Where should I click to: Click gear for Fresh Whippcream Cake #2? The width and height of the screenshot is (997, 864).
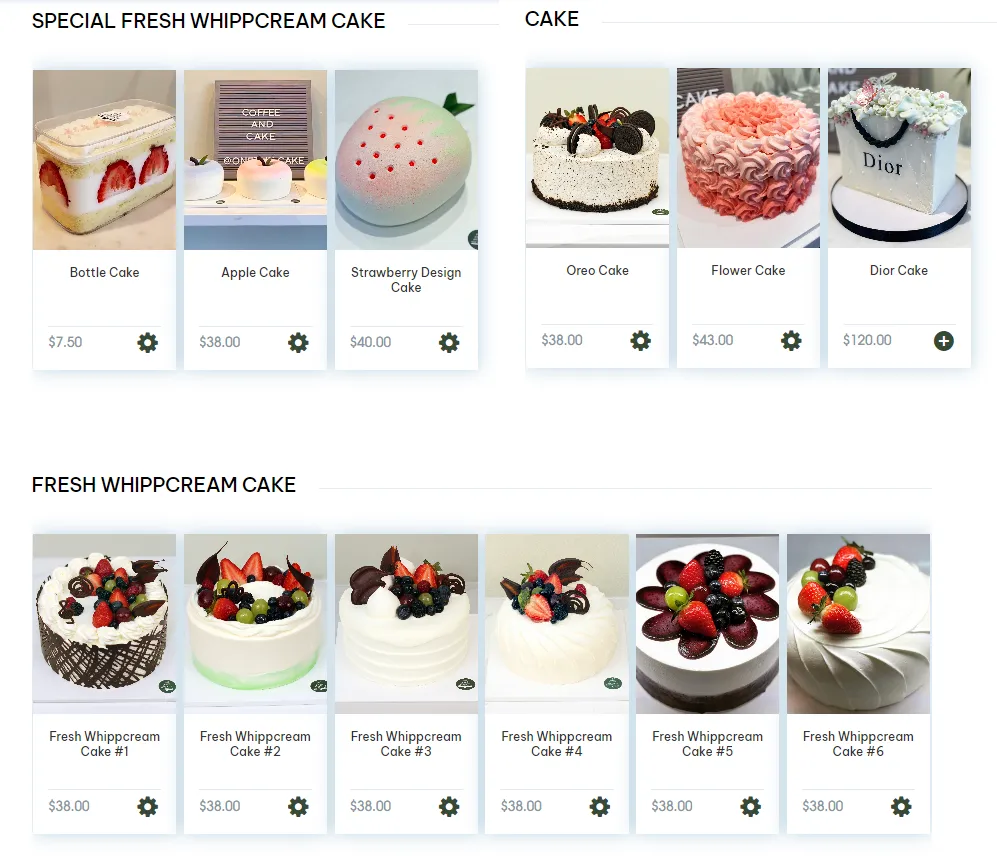298,807
